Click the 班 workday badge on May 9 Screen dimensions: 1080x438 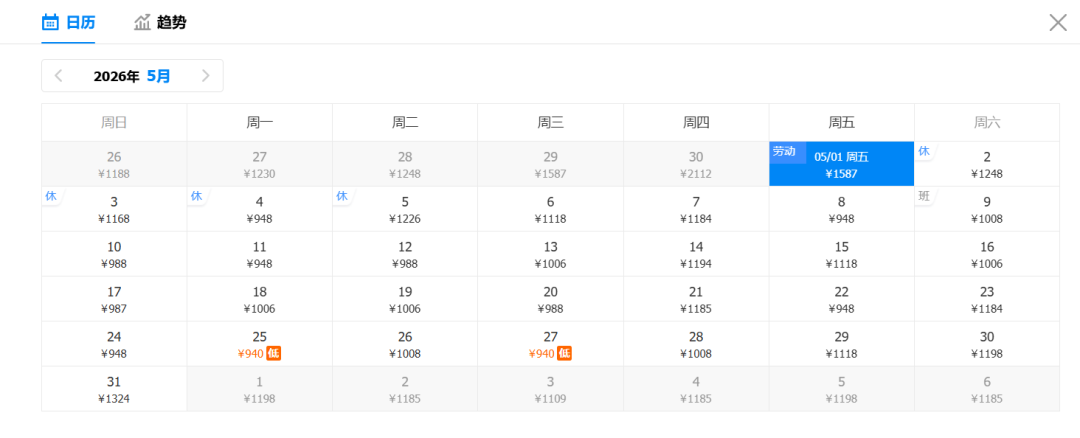pyautogui.click(x=924, y=196)
